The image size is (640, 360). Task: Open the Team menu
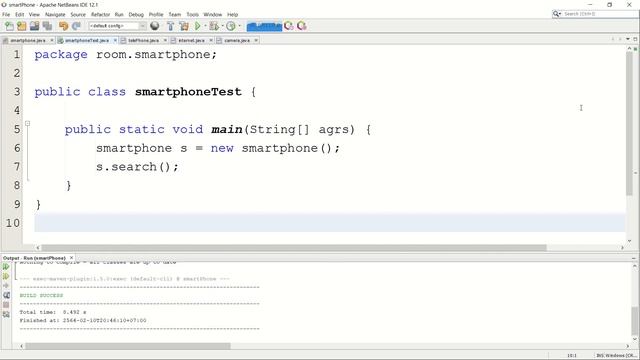(x=175, y=14)
